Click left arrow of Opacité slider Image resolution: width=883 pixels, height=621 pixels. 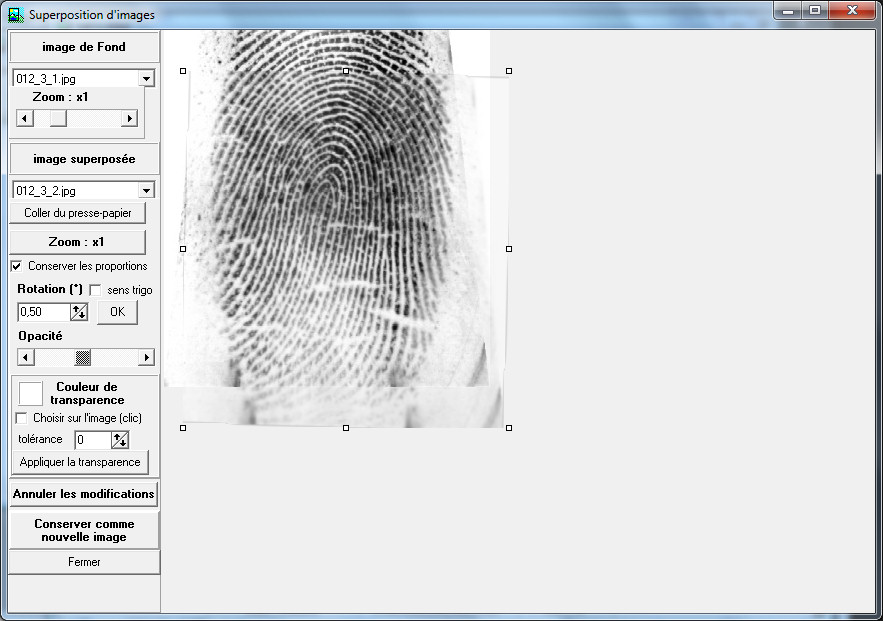click(x=25, y=358)
